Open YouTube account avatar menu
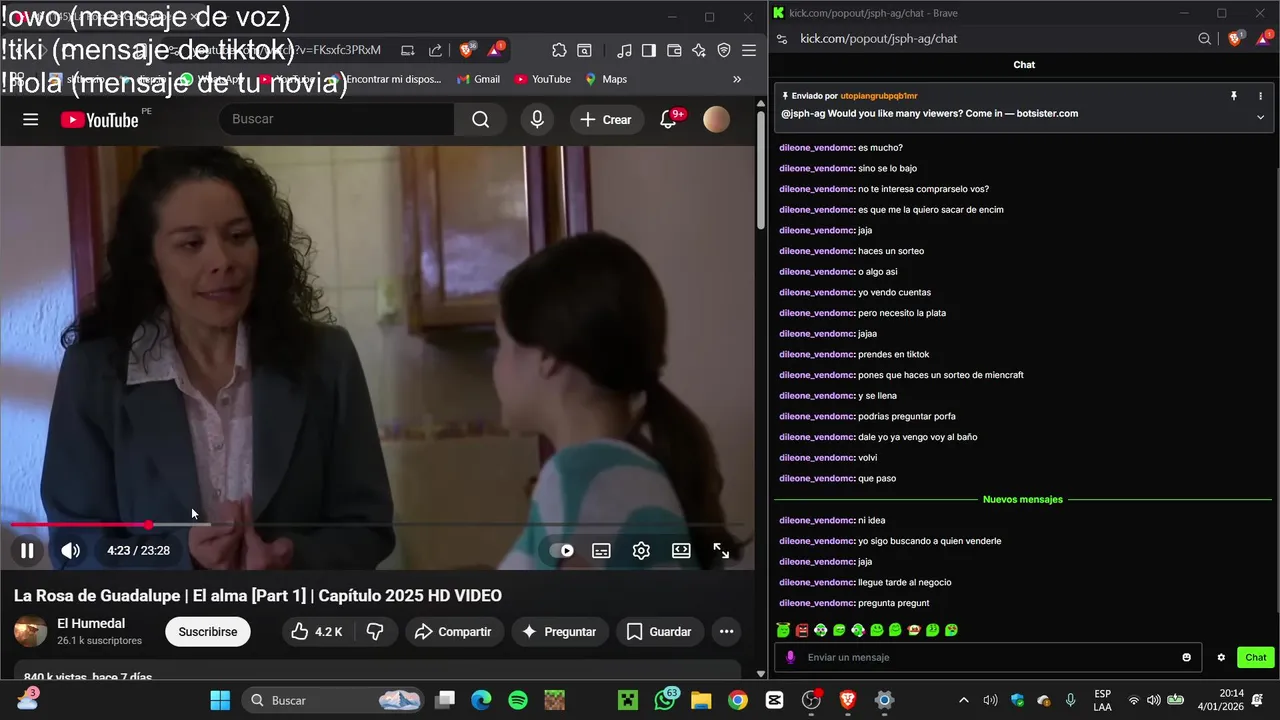1280x720 pixels. click(716, 119)
